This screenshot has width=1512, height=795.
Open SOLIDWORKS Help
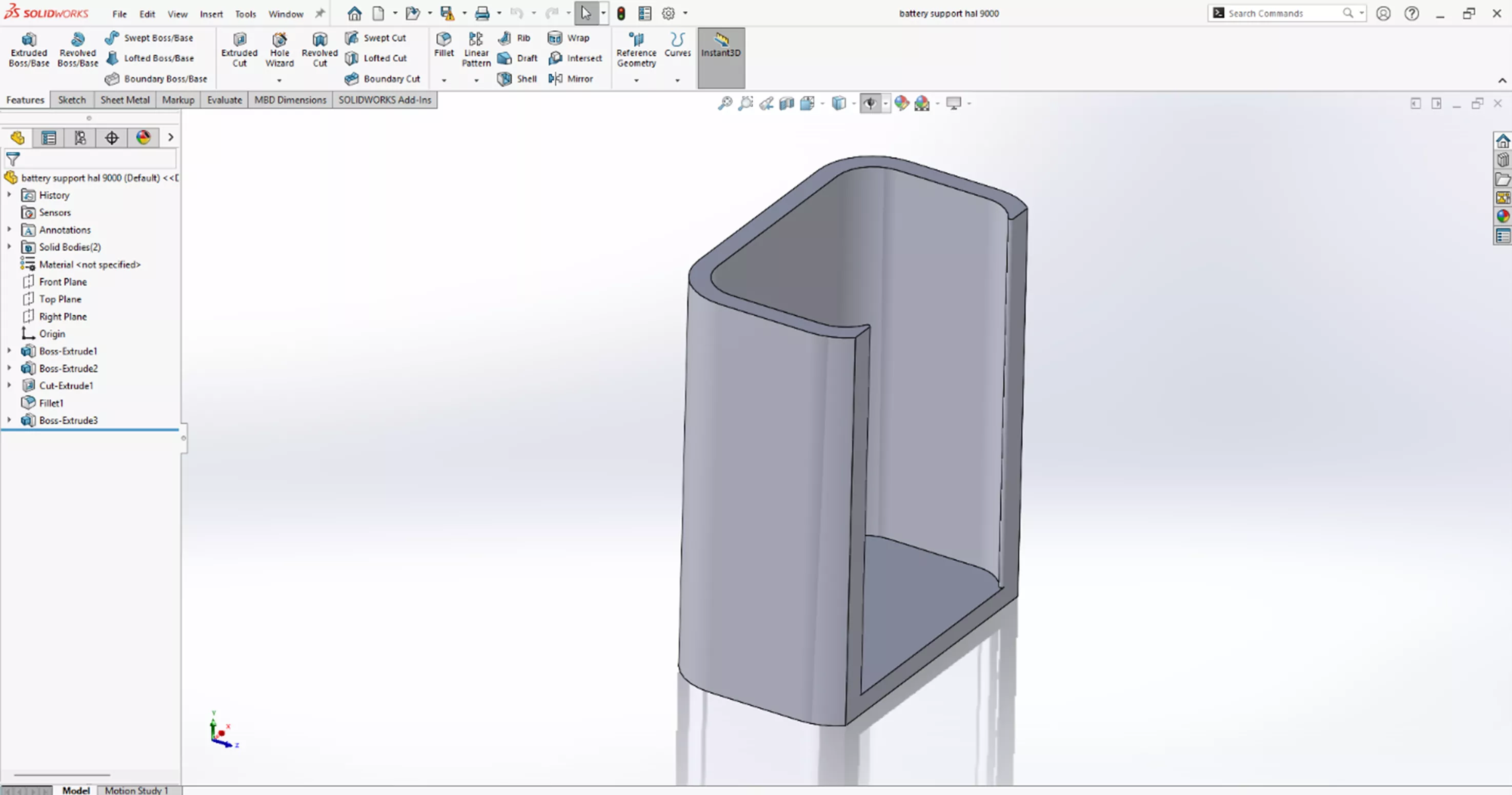1412,13
